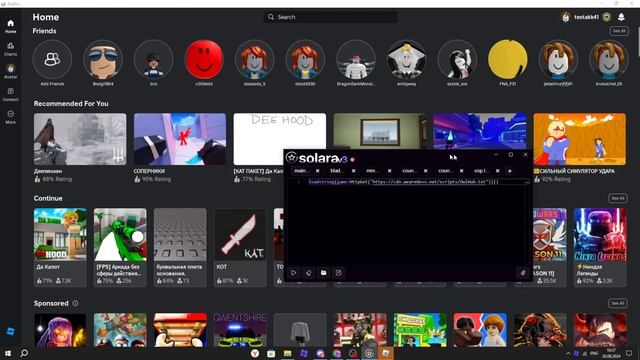Click the Solara logo icon
Screen dimensions: 640x360
[291, 157]
